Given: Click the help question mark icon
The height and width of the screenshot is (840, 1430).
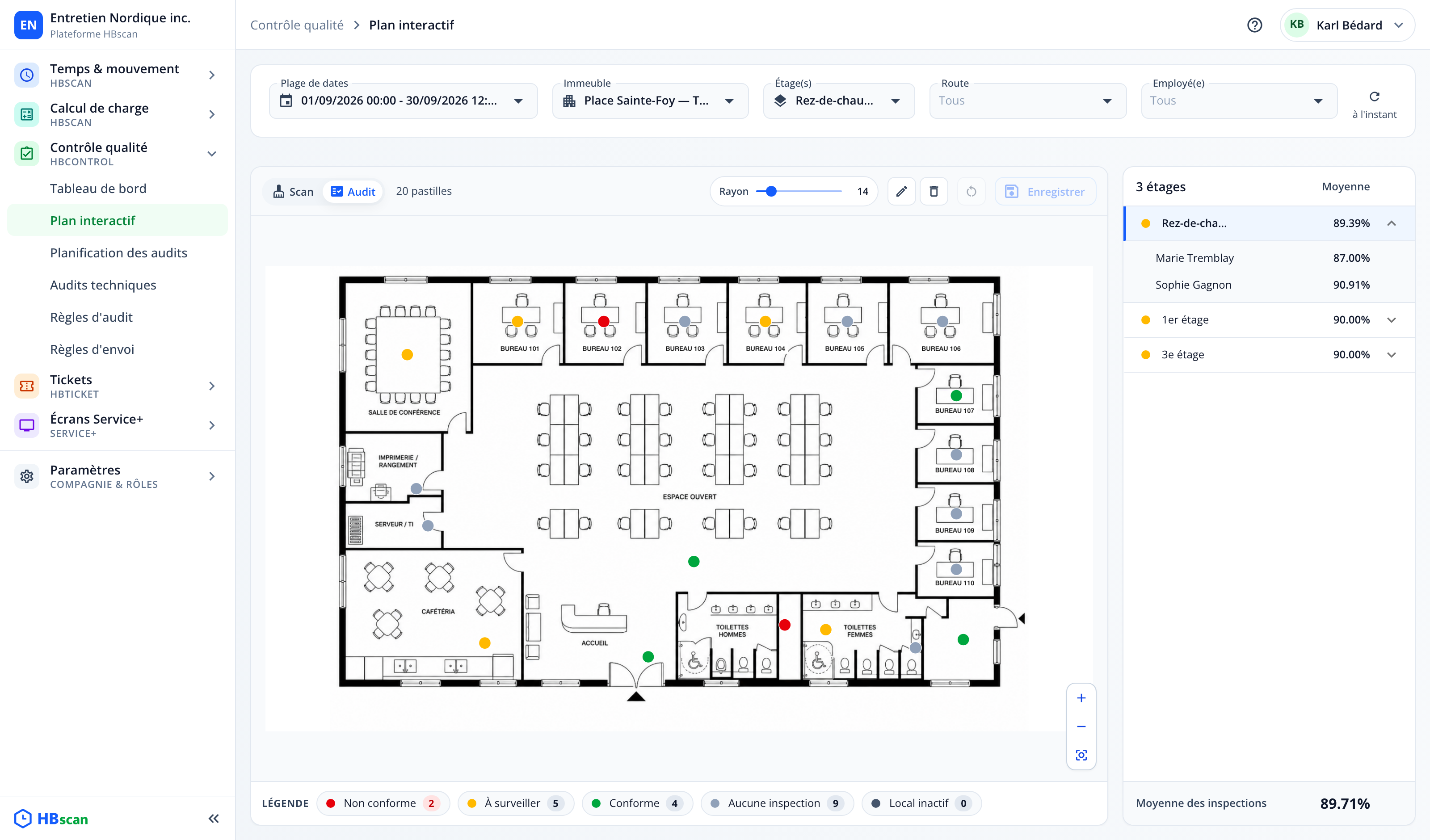Looking at the screenshot, I should (1254, 25).
